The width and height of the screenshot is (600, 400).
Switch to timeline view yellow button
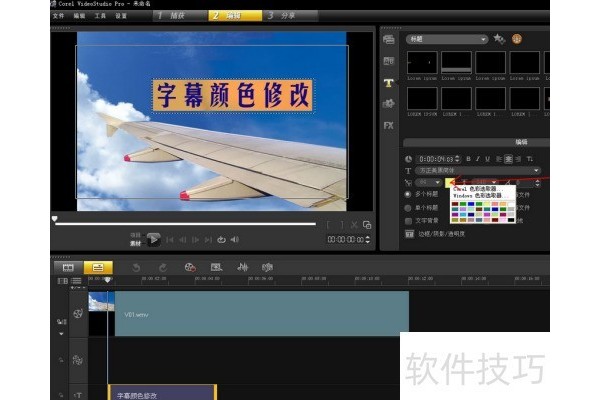tap(98, 268)
